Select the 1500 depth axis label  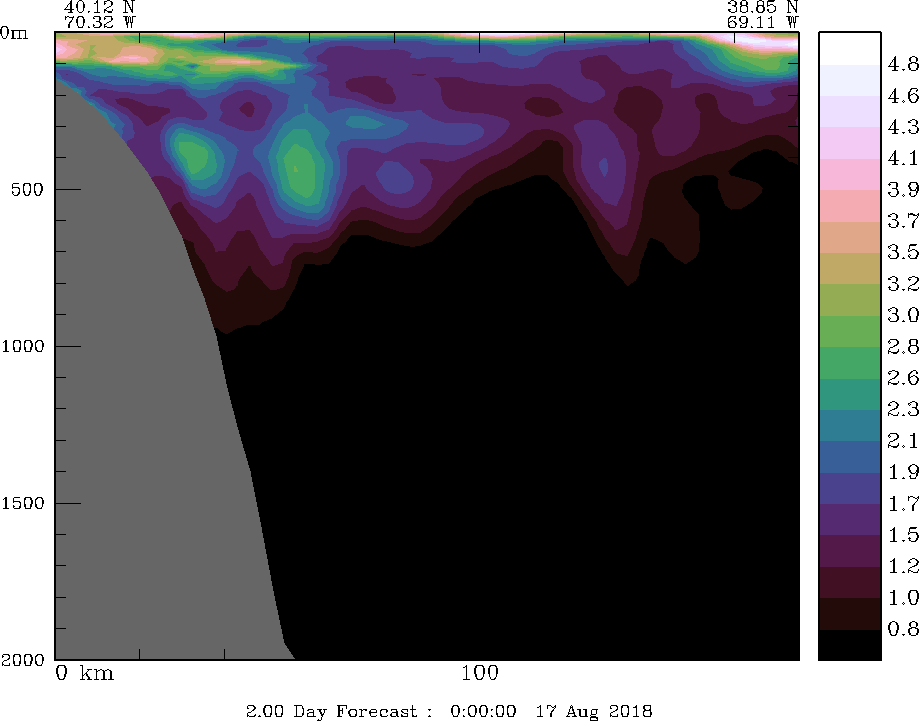23,503
